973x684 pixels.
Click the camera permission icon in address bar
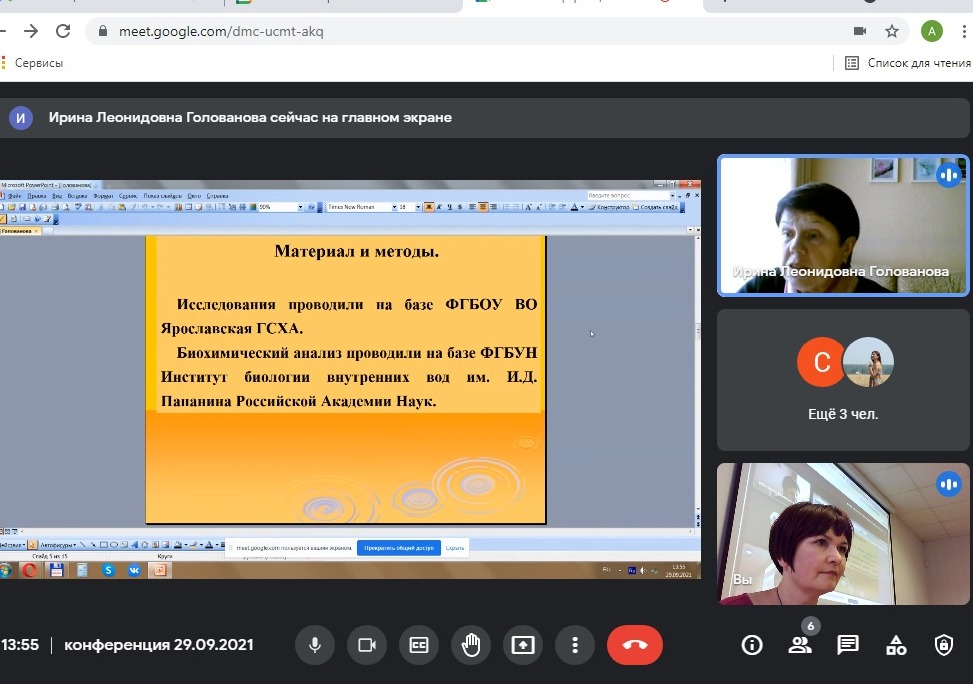859,31
